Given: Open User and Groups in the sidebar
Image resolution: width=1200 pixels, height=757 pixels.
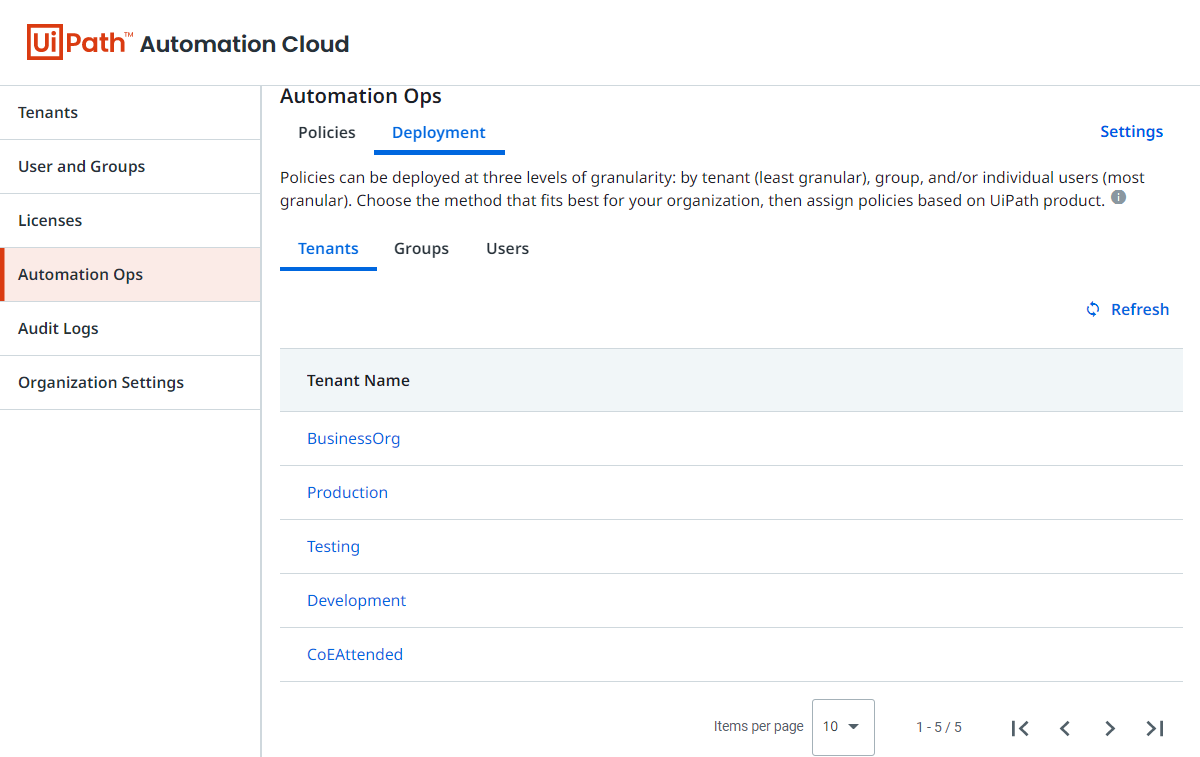Looking at the screenshot, I should (x=130, y=167).
